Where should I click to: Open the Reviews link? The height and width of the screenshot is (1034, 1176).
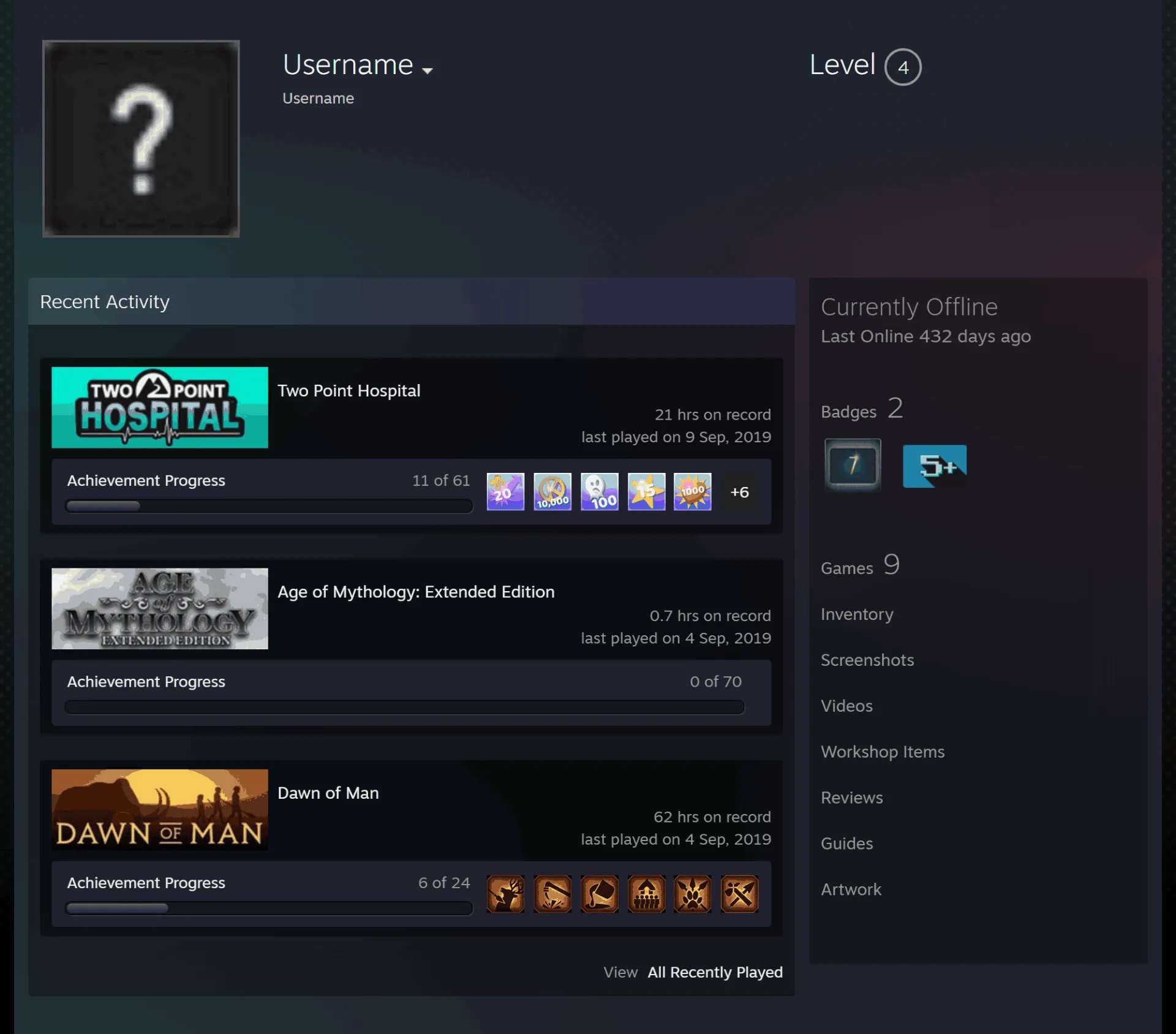pos(852,798)
